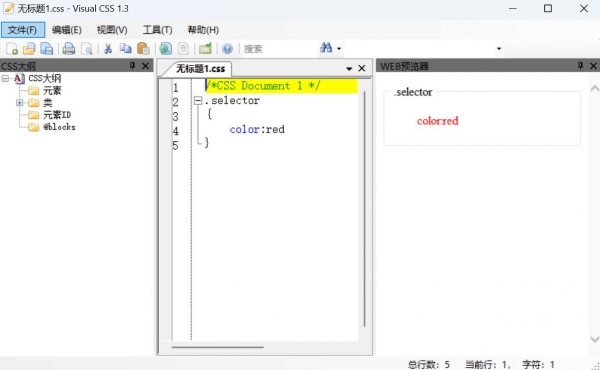Collapse the .selector code fold
The width and height of the screenshot is (600, 370).
pos(198,101)
